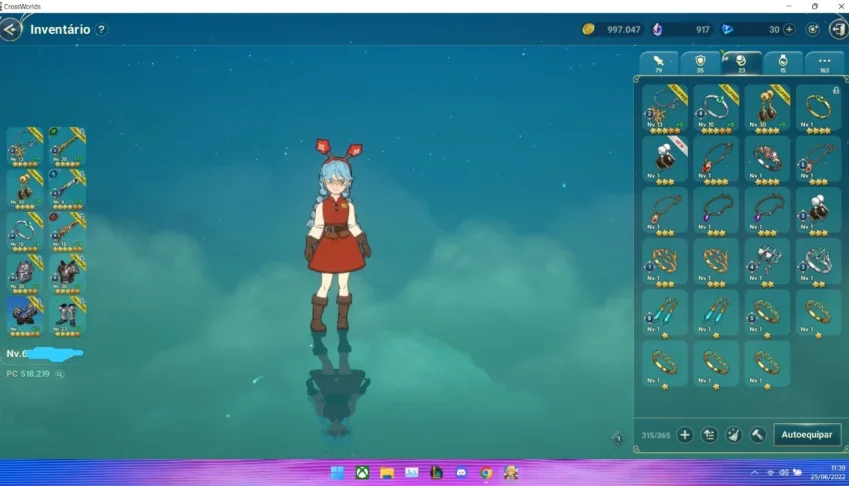Click the sort items icon in bottom bar

(x=709, y=435)
